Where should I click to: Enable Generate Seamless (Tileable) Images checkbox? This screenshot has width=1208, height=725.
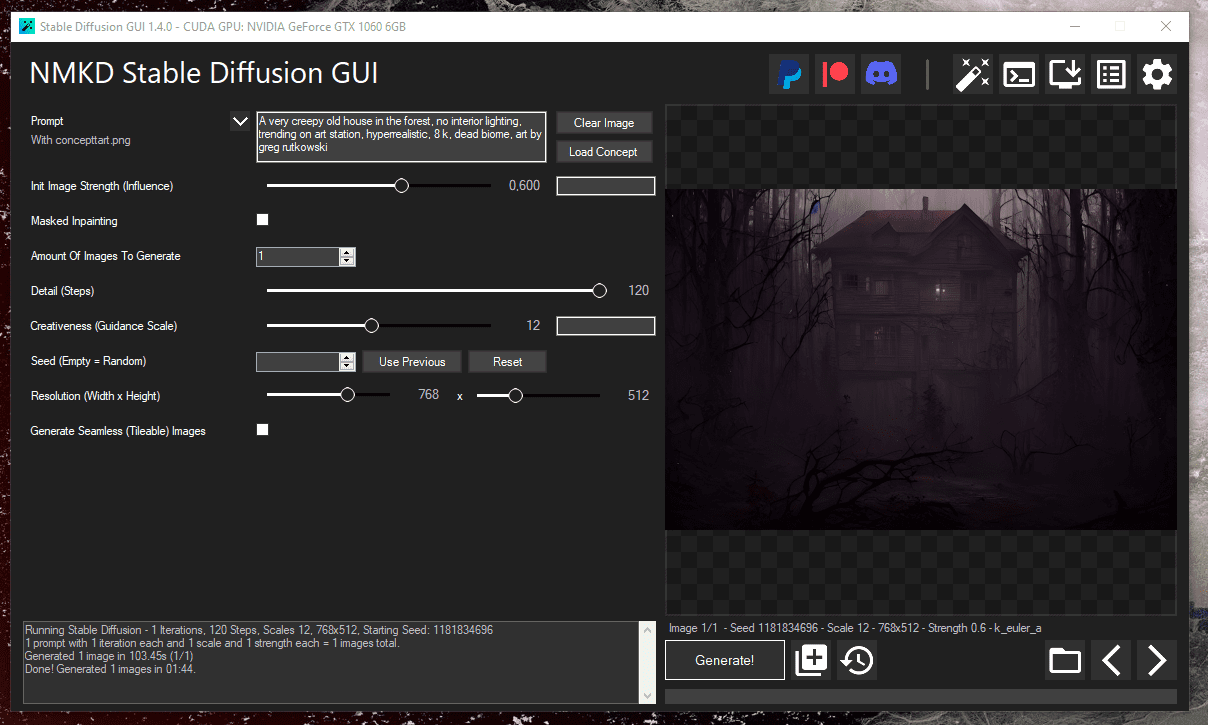point(263,430)
